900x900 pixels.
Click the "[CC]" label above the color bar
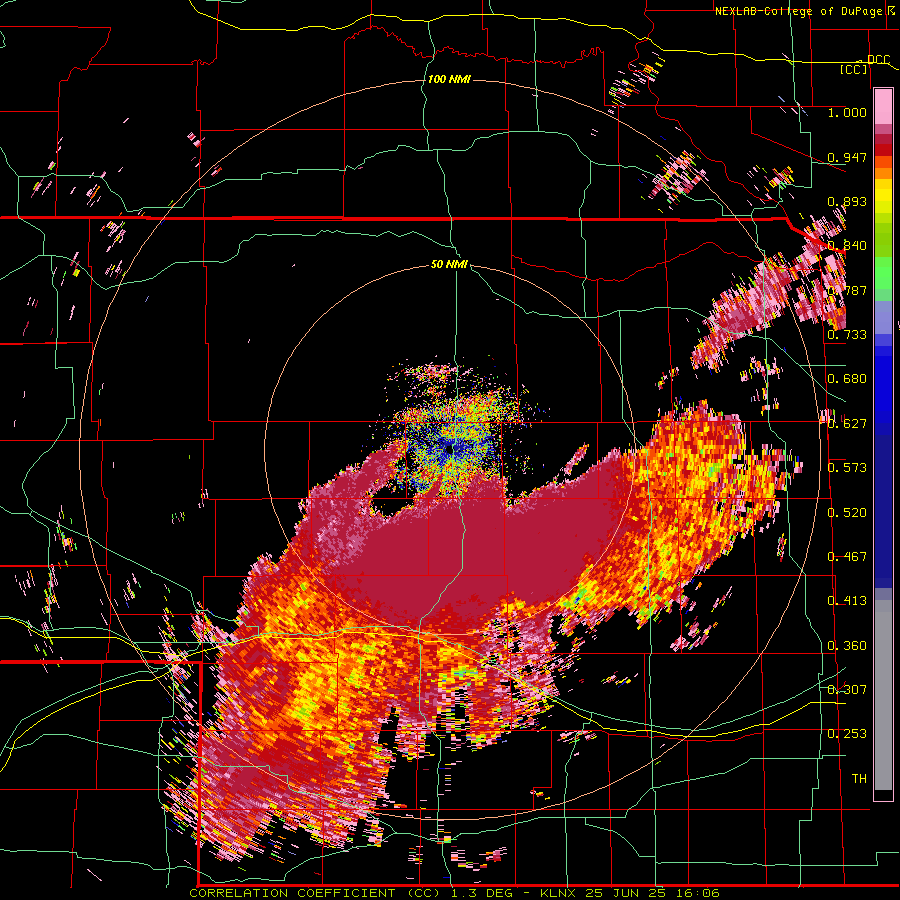(x=854, y=69)
